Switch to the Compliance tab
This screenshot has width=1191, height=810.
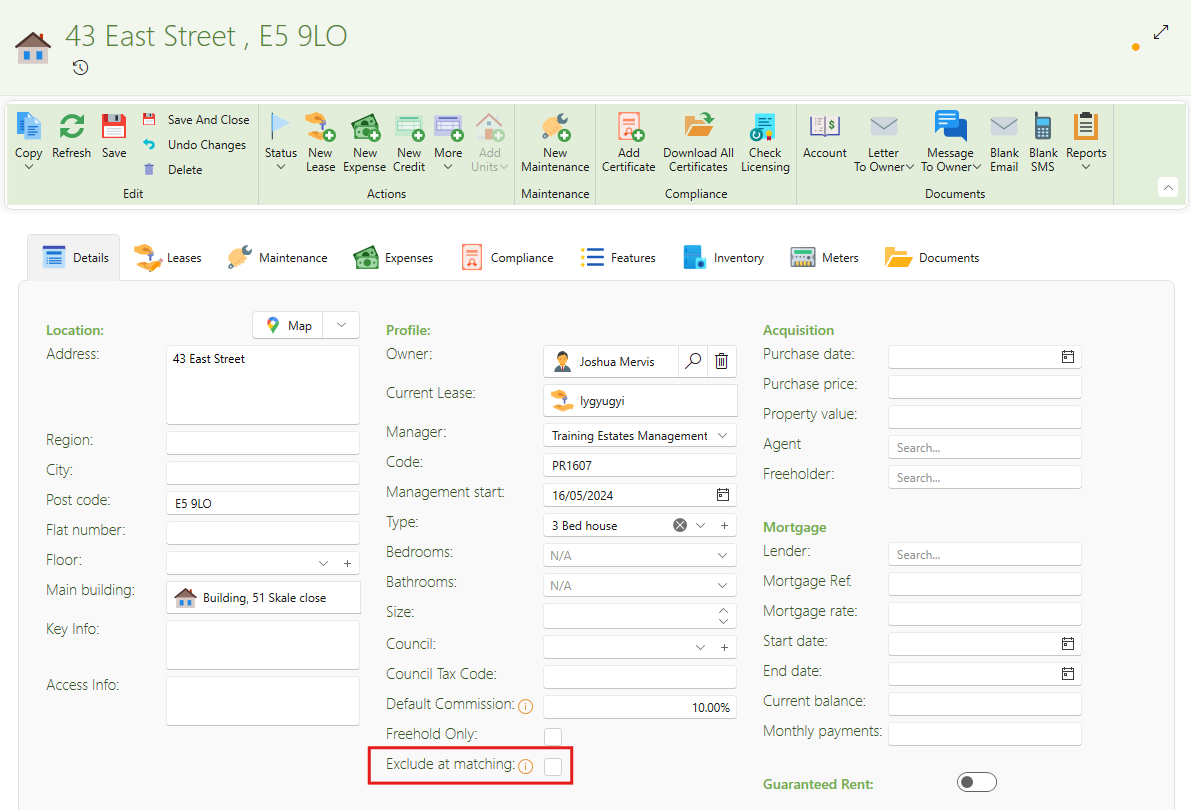click(507, 258)
